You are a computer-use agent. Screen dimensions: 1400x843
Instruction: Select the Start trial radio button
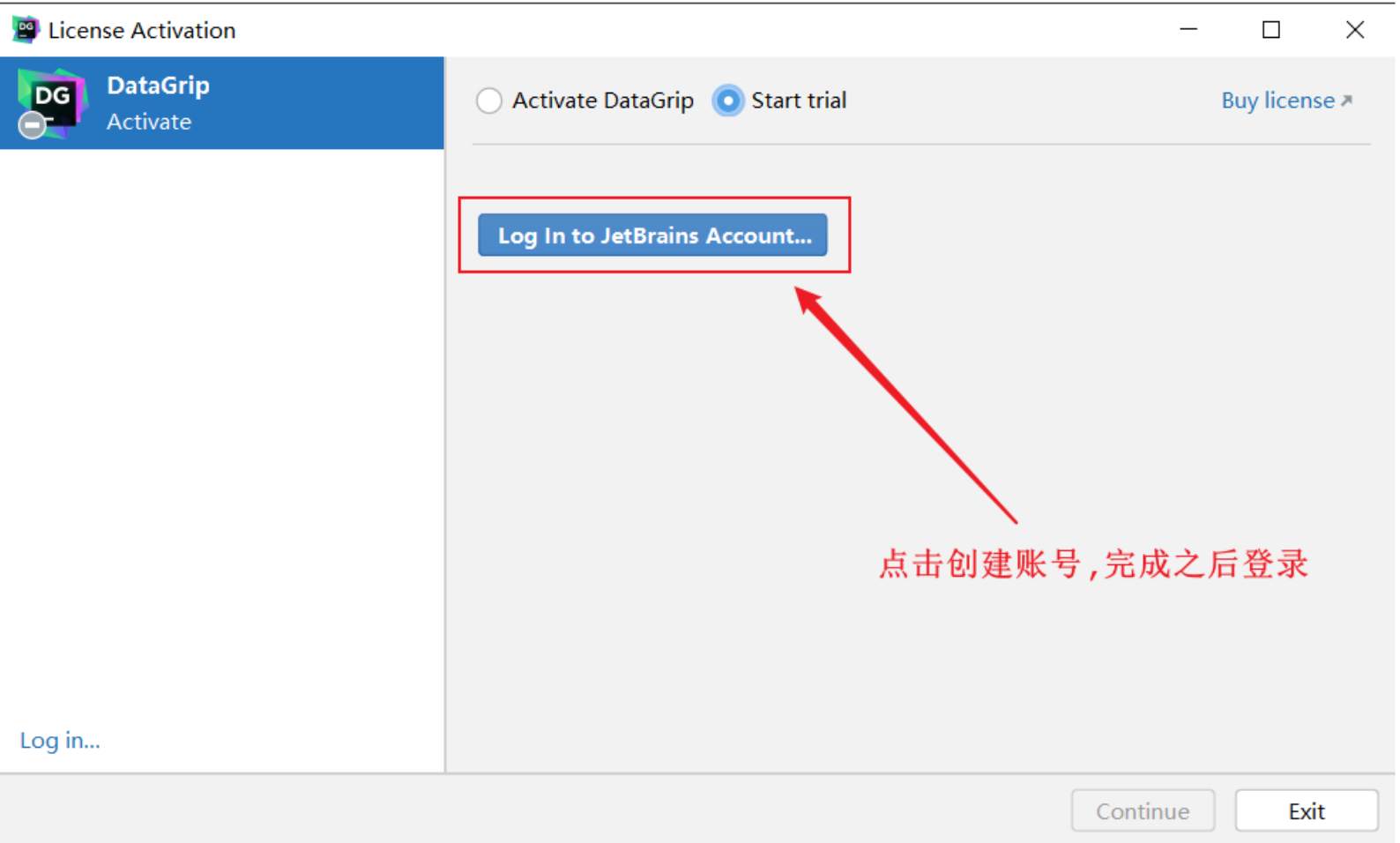click(727, 101)
